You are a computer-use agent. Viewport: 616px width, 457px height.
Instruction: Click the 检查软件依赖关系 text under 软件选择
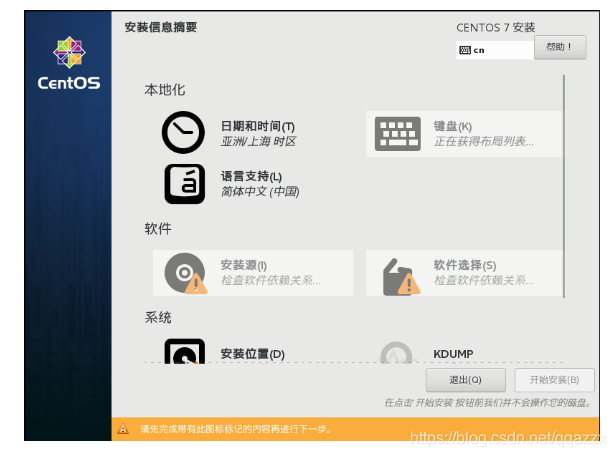484,280
